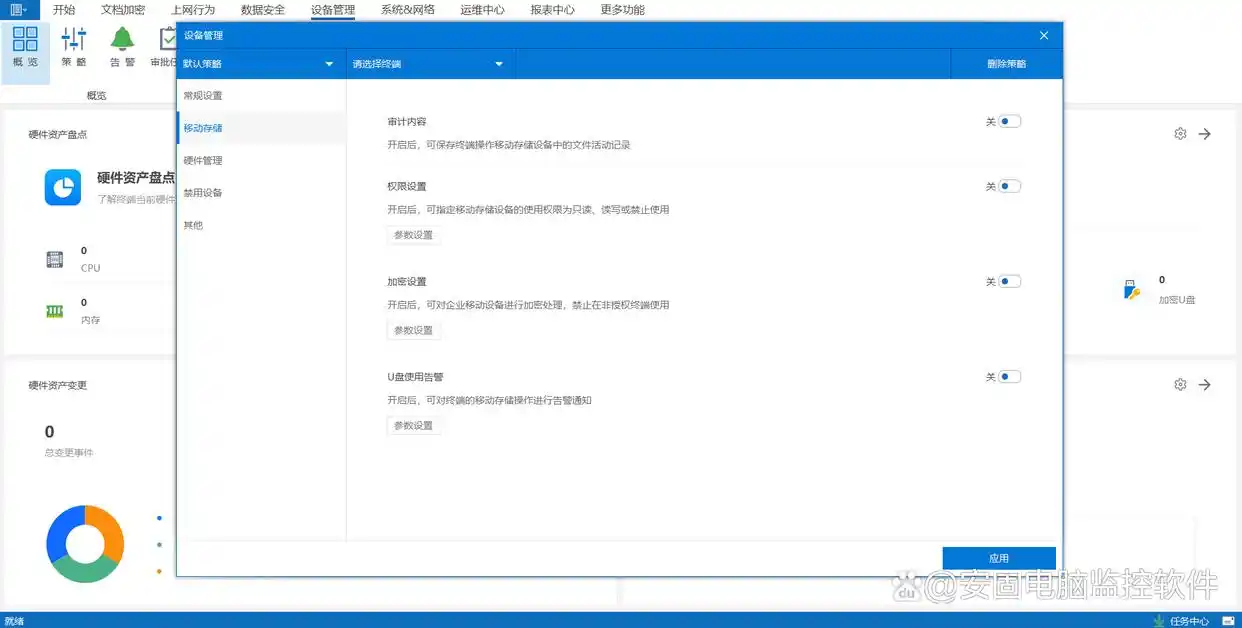Enable the U盘使用告警 alert toggle

point(1007,376)
